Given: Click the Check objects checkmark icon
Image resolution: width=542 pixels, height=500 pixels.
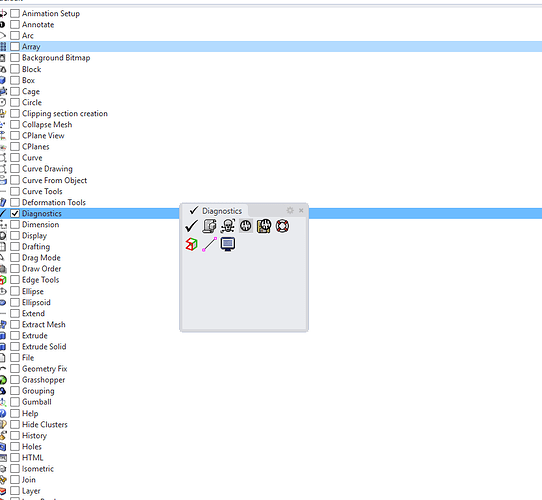Looking at the screenshot, I should [191, 226].
